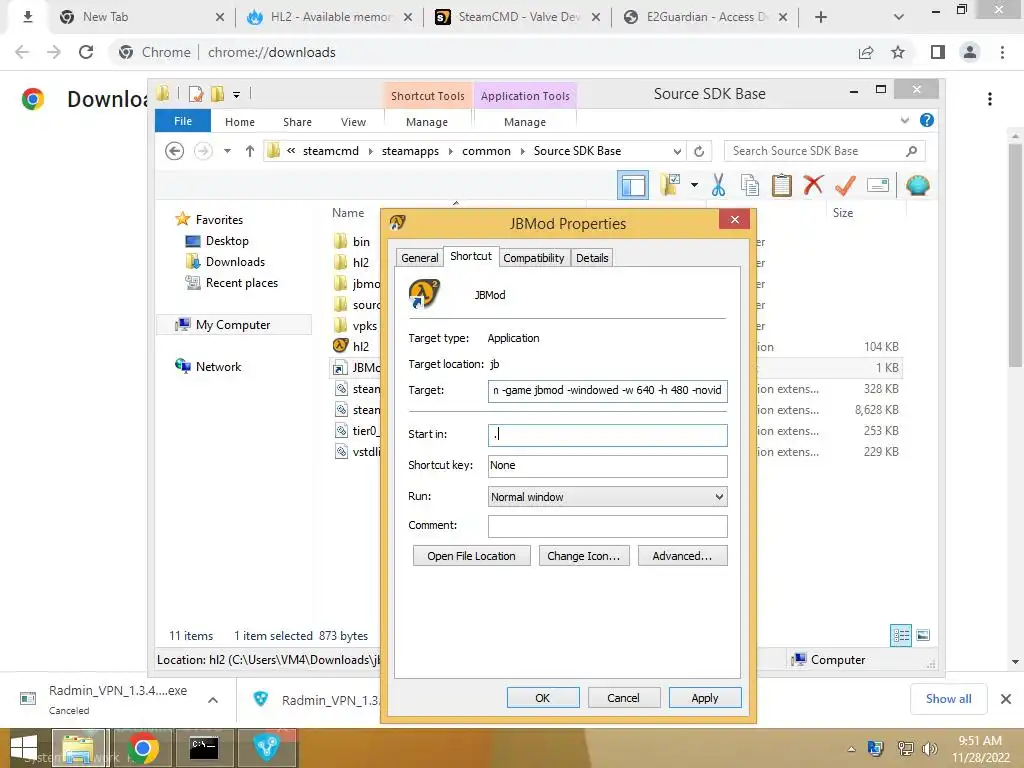Click the Rename icon in Explorer toolbar
The image size is (1024, 768).
click(x=878, y=185)
